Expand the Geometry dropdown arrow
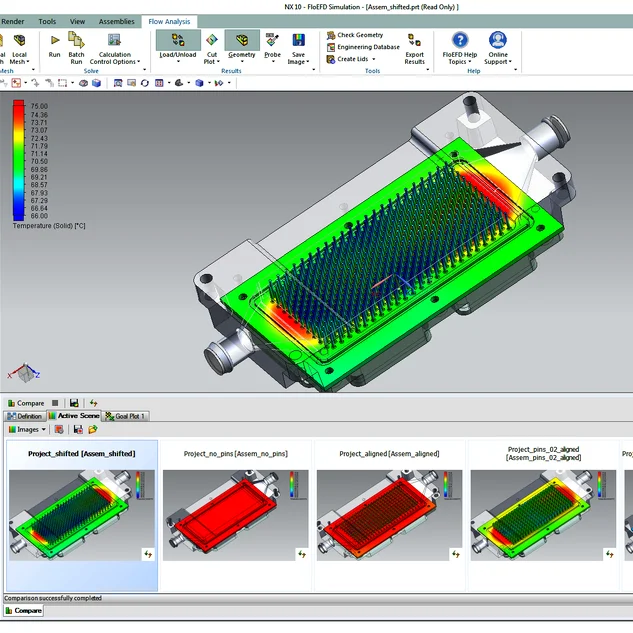The image size is (633, 633). click(242, 61)
